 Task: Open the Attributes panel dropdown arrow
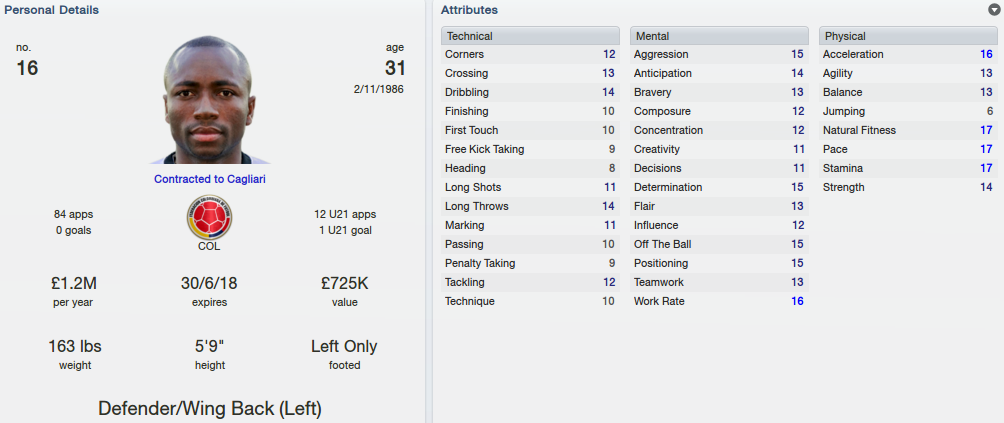tap(994, 10)
